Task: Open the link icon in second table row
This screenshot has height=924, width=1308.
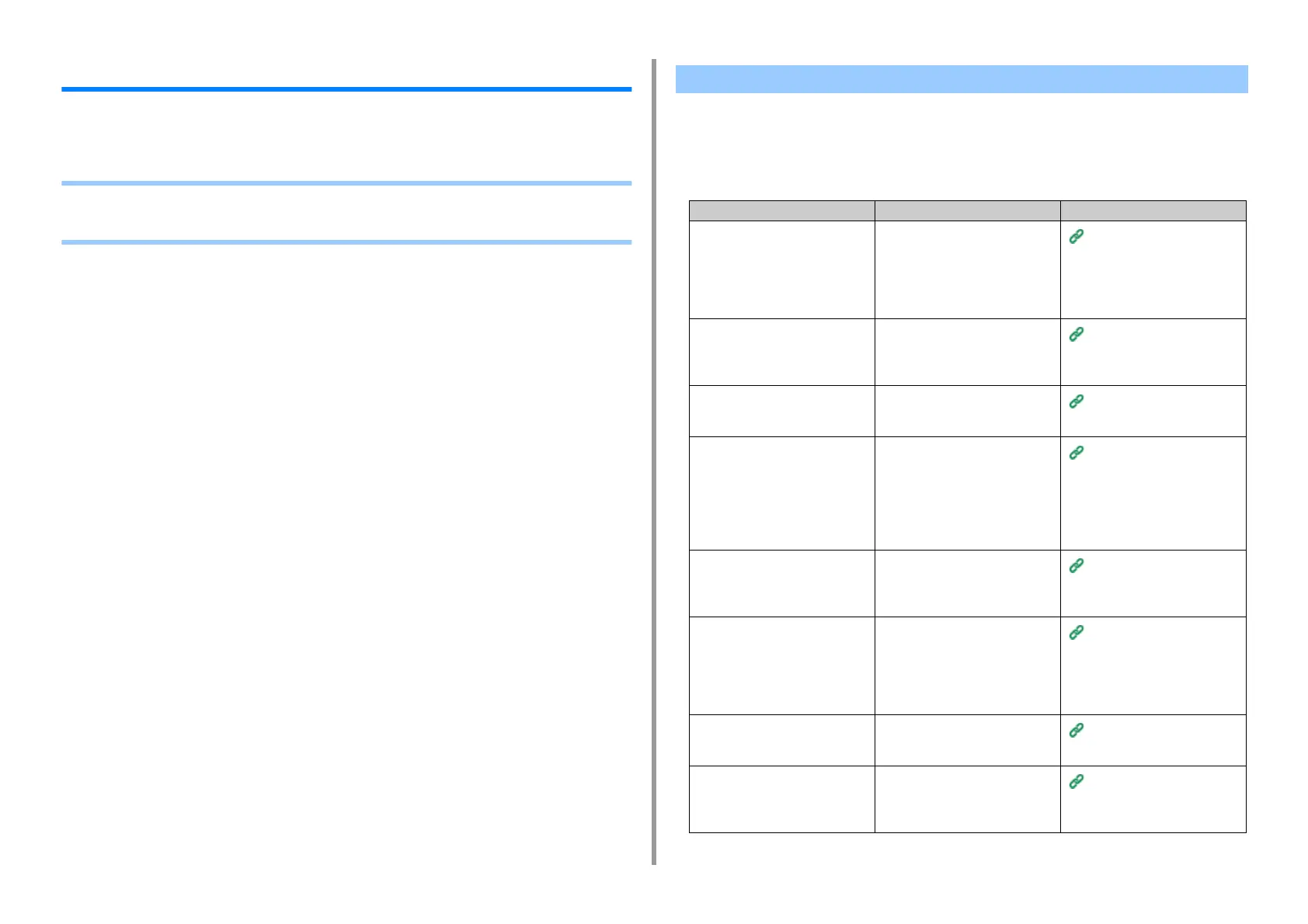Action: pyautogui.click(x=1076, y=334)
